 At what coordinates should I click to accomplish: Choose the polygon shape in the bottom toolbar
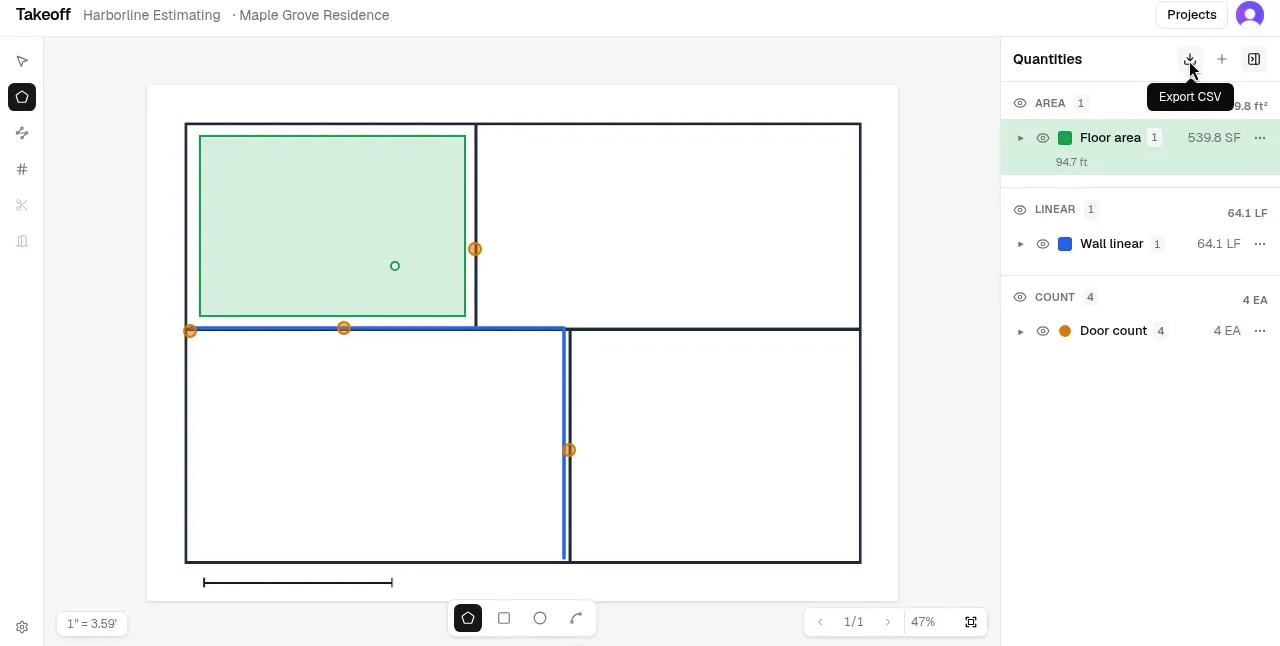click(x=468, y=618)
